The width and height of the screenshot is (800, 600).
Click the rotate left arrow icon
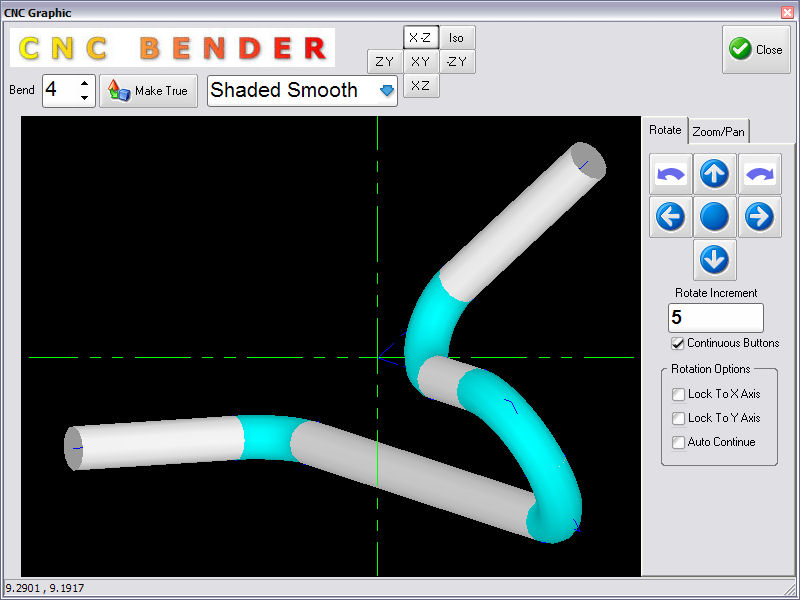[x=670, y=216]
